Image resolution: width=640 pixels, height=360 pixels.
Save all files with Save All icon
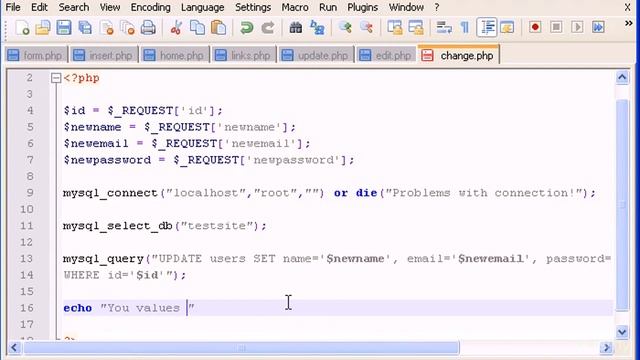[x=85, y=28]
